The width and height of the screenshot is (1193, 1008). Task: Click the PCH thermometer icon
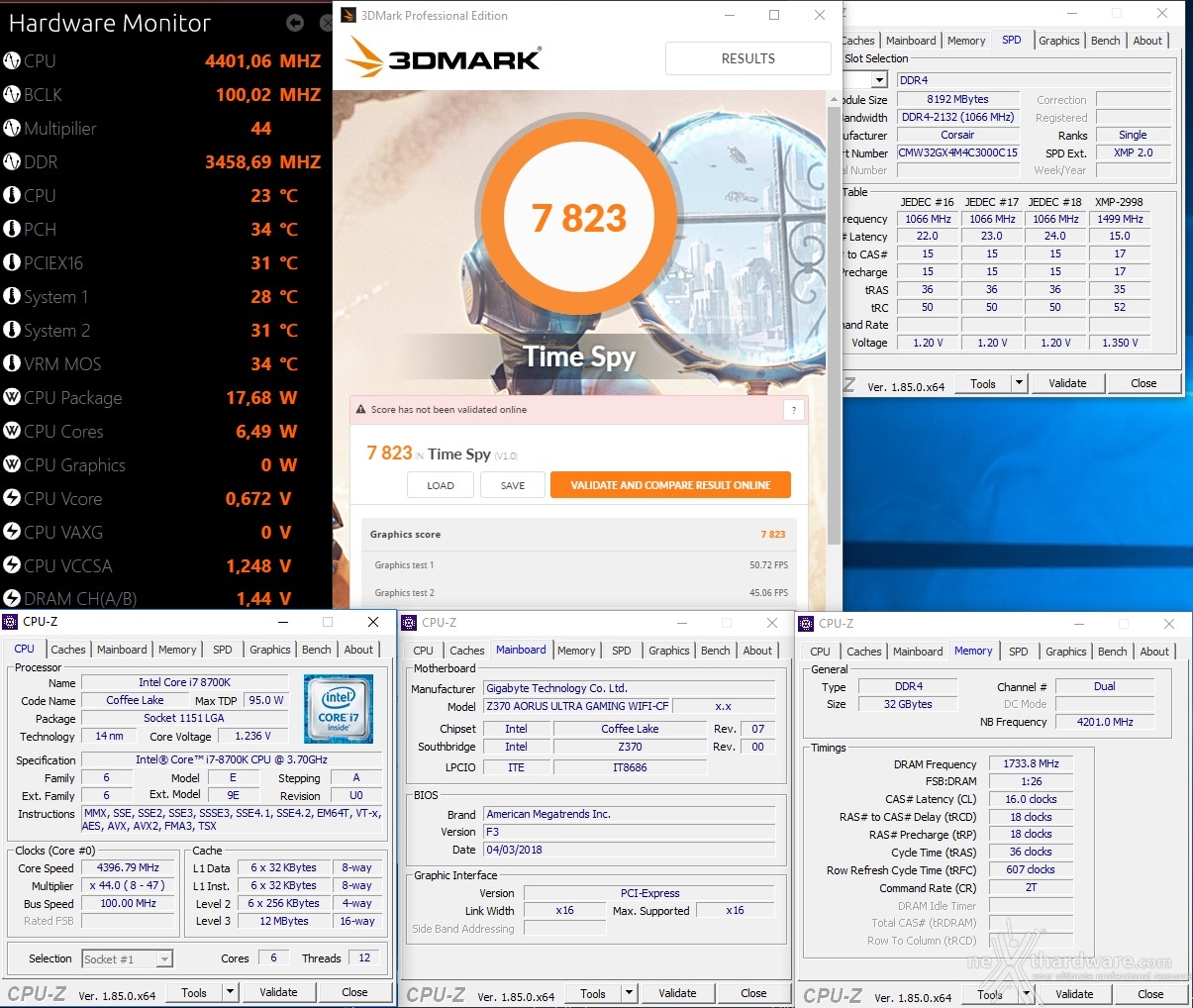tap(12, 229)
